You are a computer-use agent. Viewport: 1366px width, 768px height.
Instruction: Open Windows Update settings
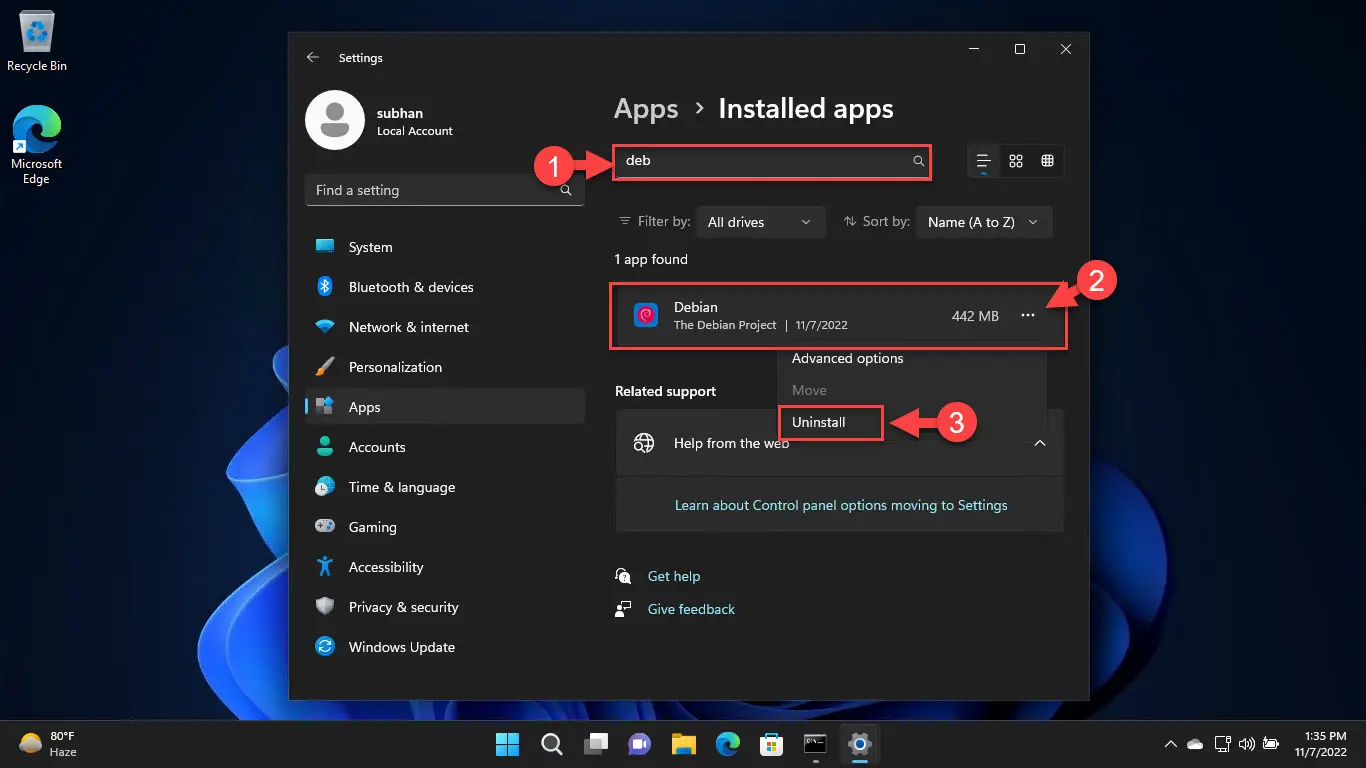pos(445,647)
